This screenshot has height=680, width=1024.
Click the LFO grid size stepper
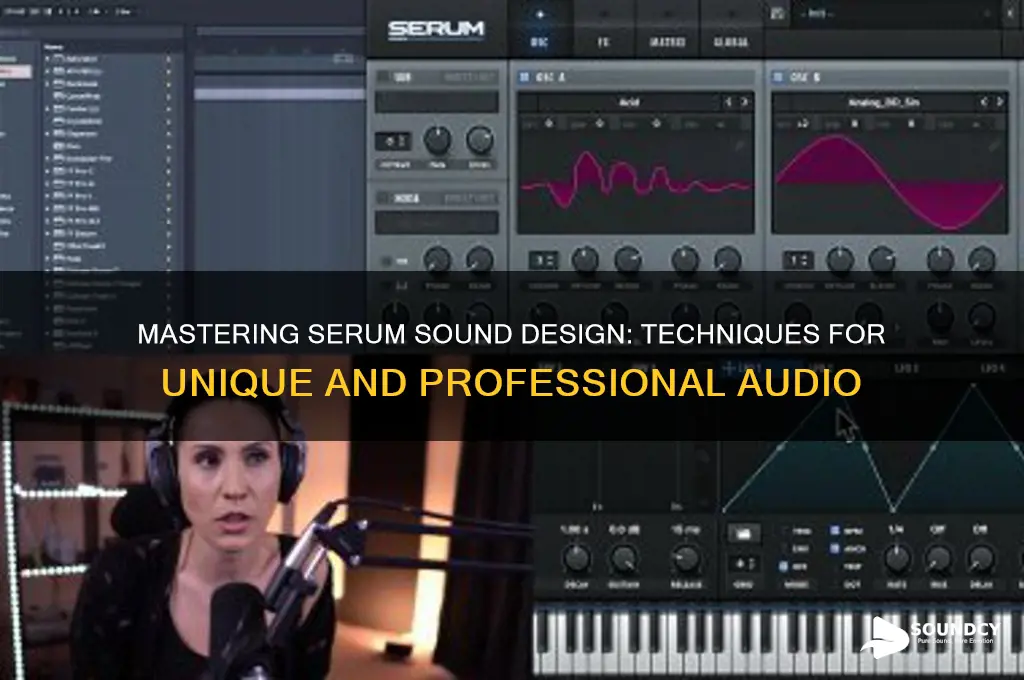click(744, 563)
